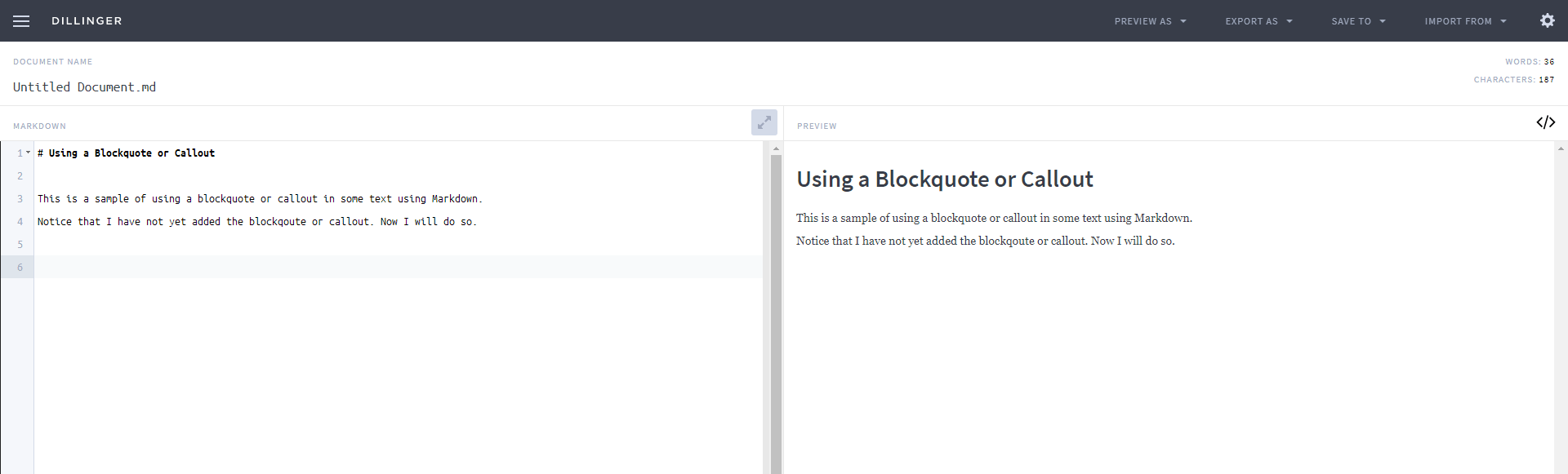The height and width of the screenshot is (474, 1568).
Task: Click preview heading 'Using a Blockquote or Callout'
Action: coord(945,179)
